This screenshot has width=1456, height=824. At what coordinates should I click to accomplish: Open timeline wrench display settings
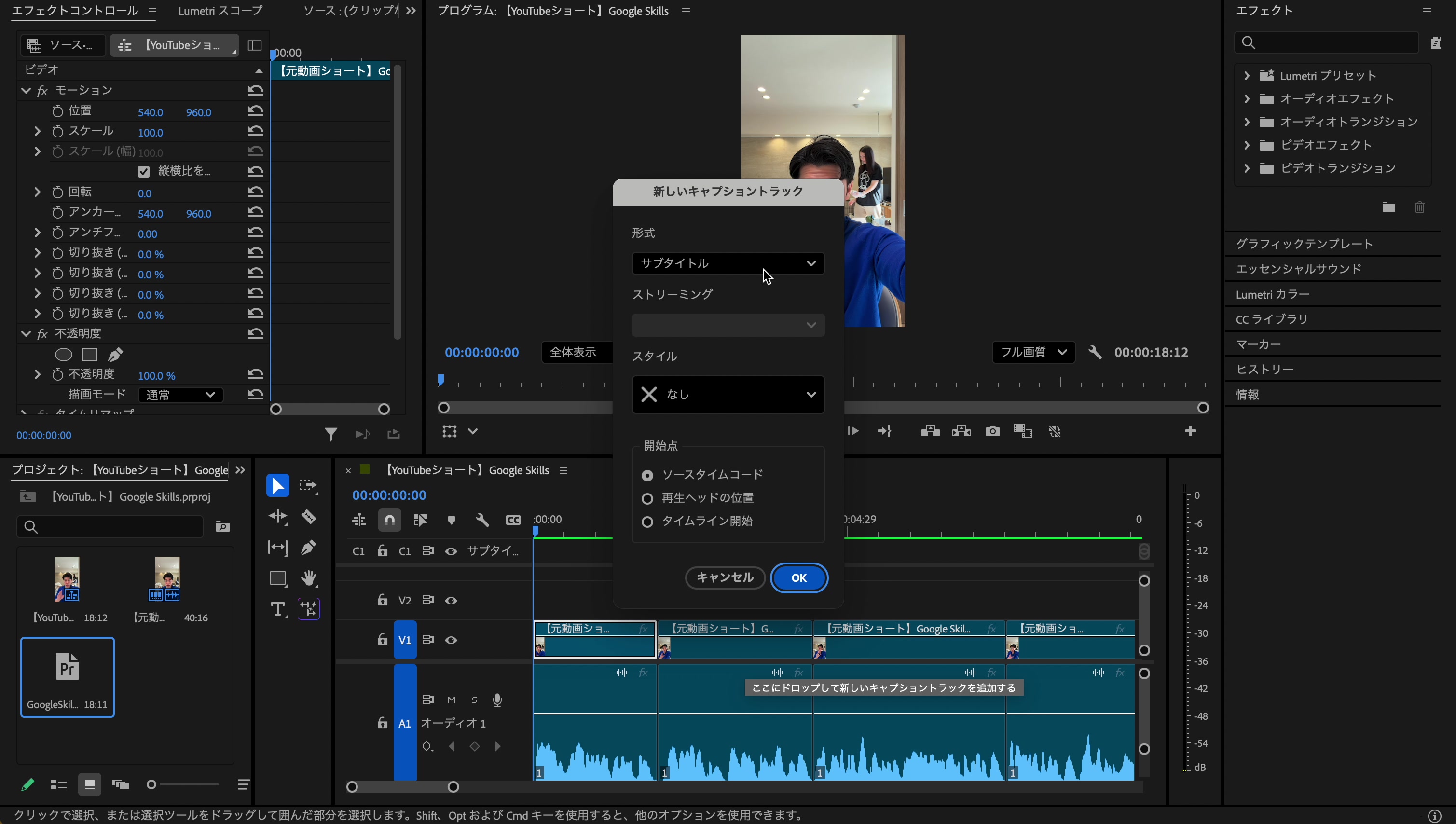click(482, 520)
